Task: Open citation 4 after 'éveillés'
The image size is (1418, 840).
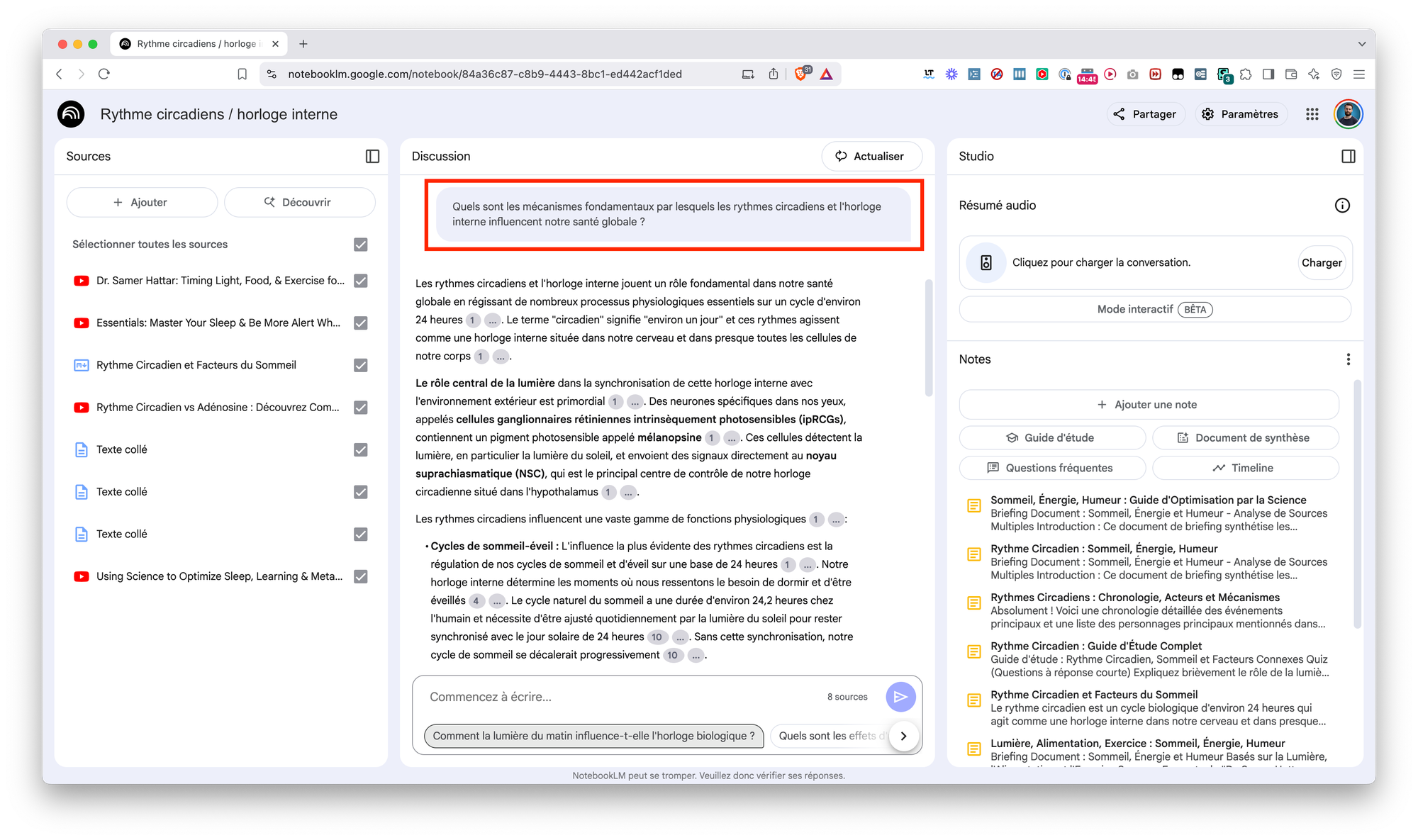Action: (x=476, y=601)
